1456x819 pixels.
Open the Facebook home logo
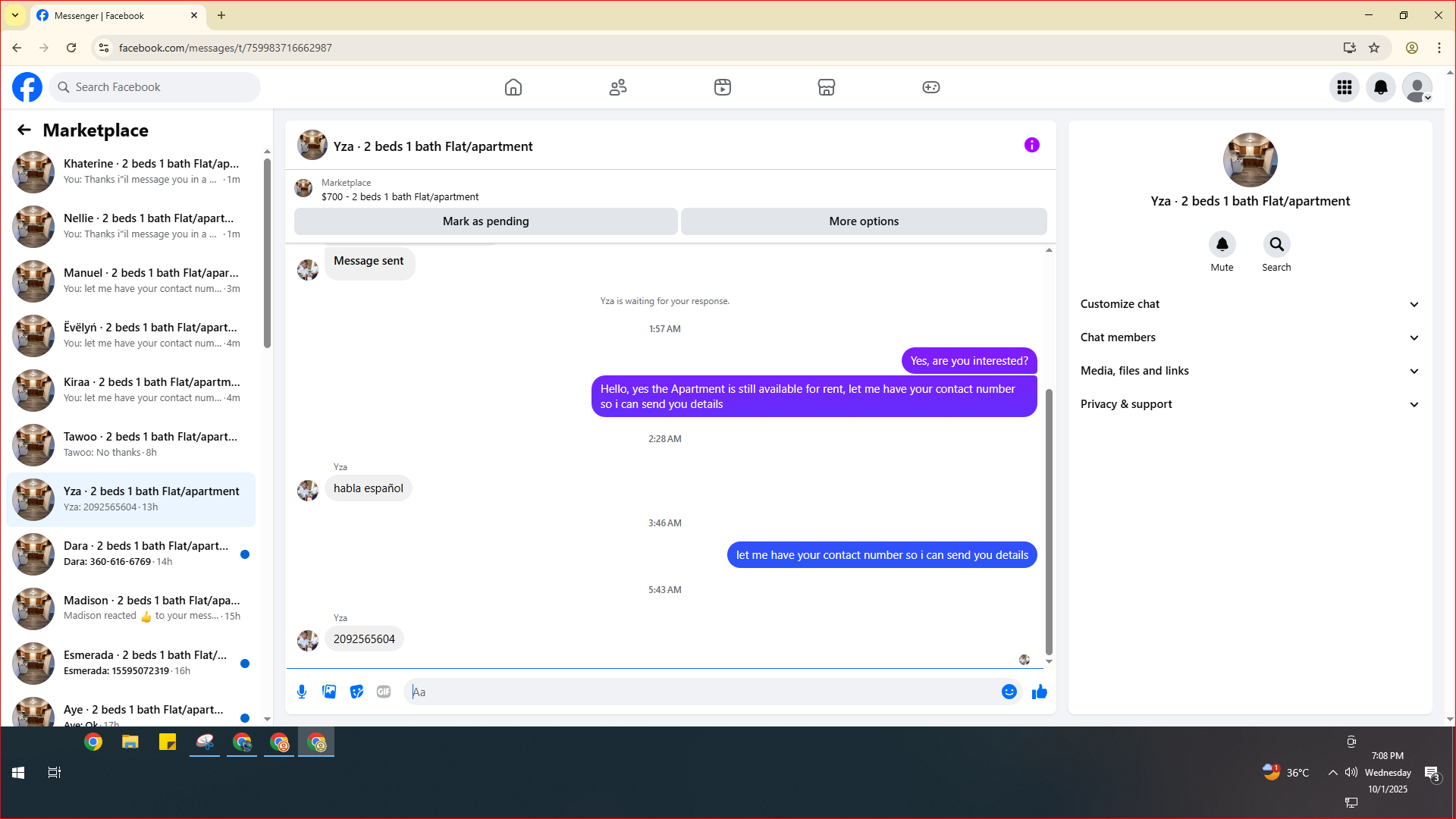pos(27,87)
